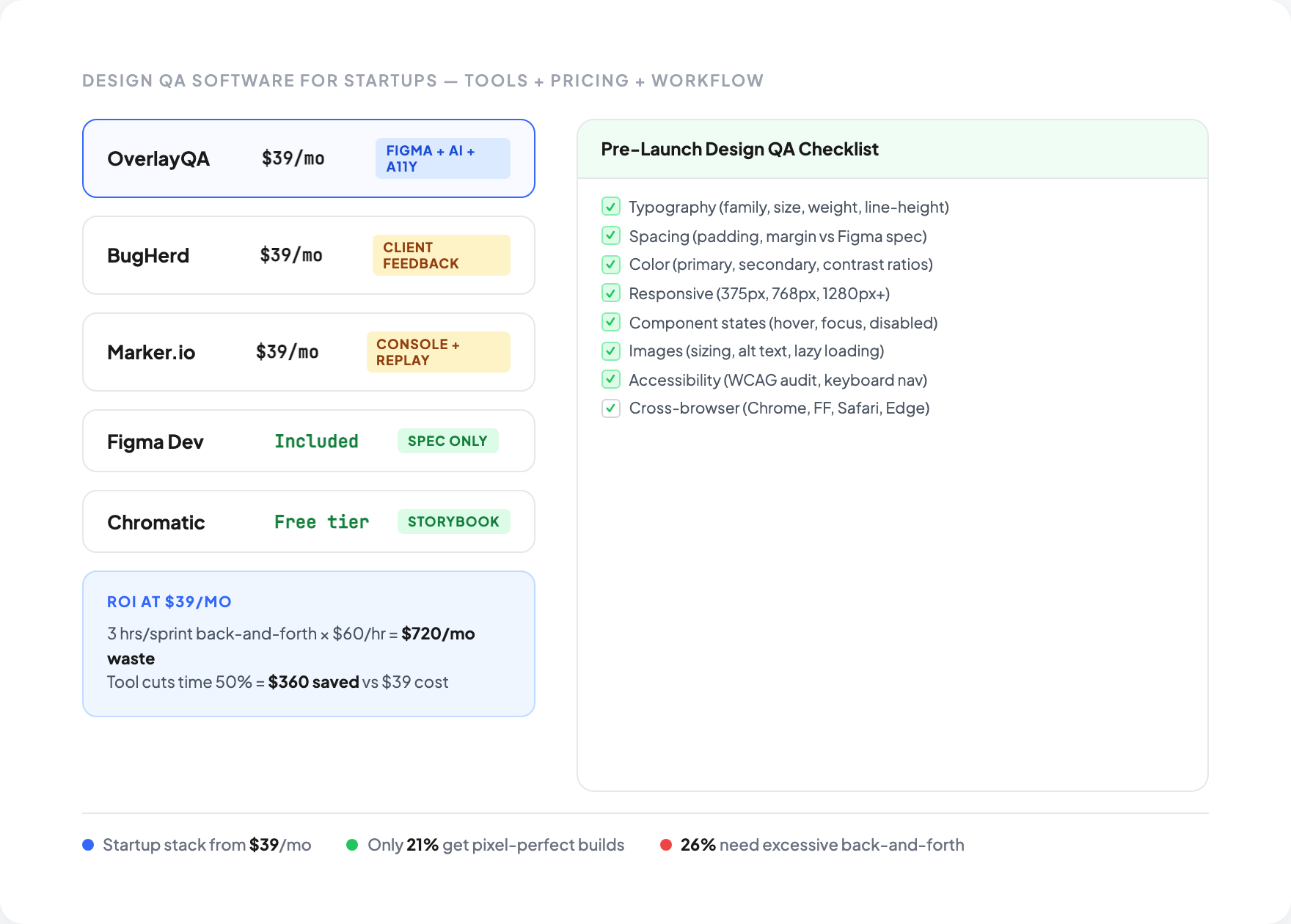The width and height of the screenshot is (1291, 924).
Task: Click the CONSOLE + REPLAY badge
Action: (439, 352)
